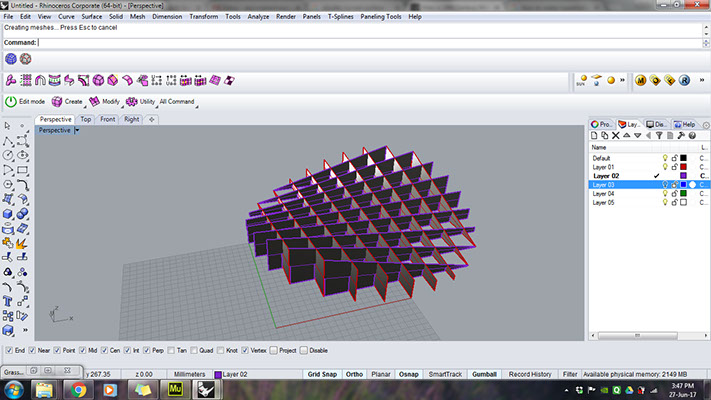711x400 pixels.
Task: Click the green Edit mode power icon
Action: click(x=10, y=102)
